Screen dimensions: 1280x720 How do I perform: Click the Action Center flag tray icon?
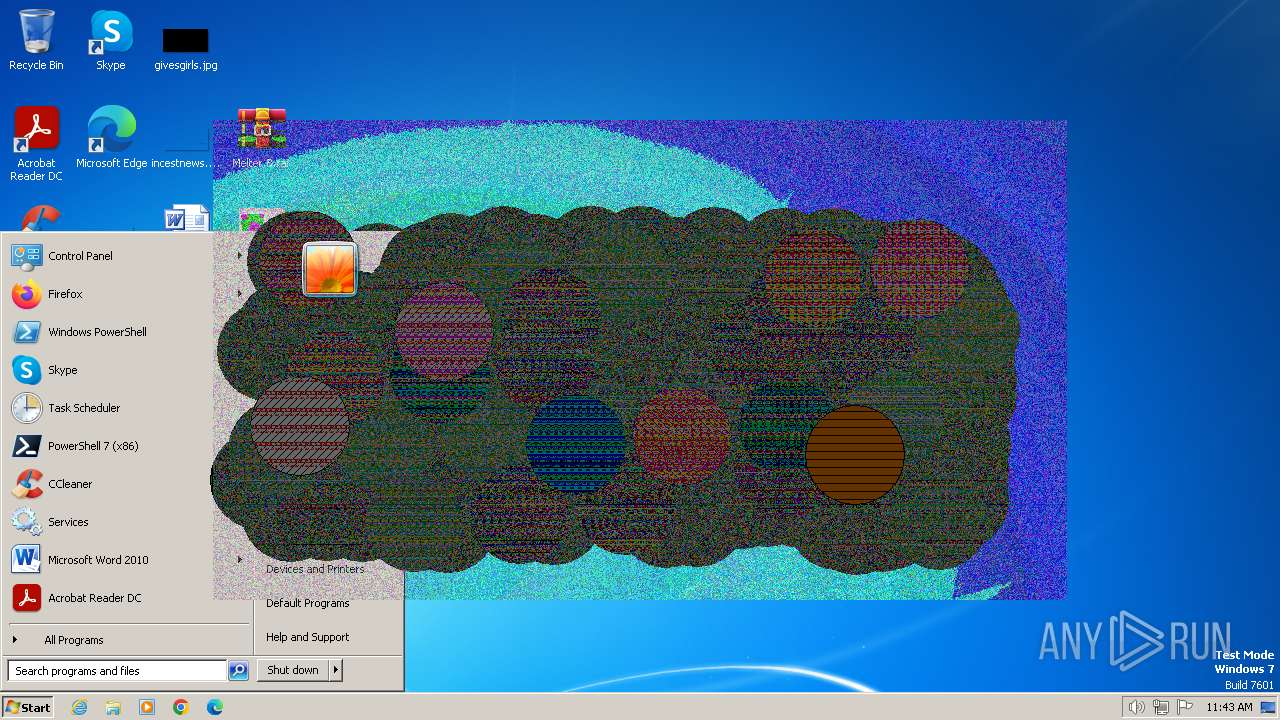click(1184, 707)
